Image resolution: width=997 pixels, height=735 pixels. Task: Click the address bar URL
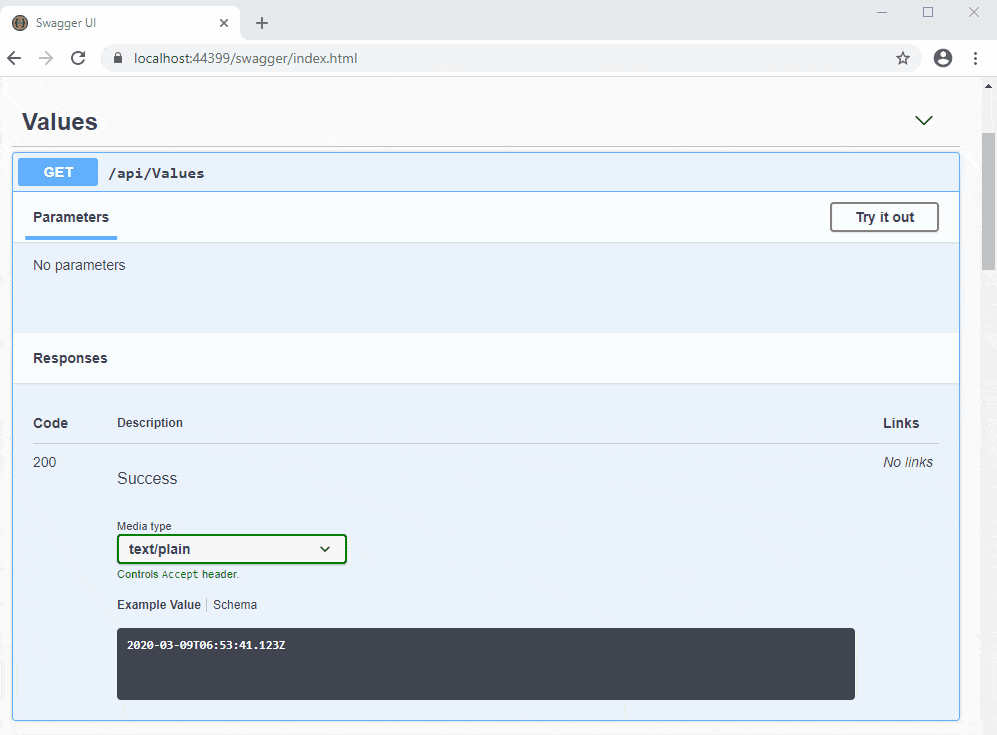245,58
